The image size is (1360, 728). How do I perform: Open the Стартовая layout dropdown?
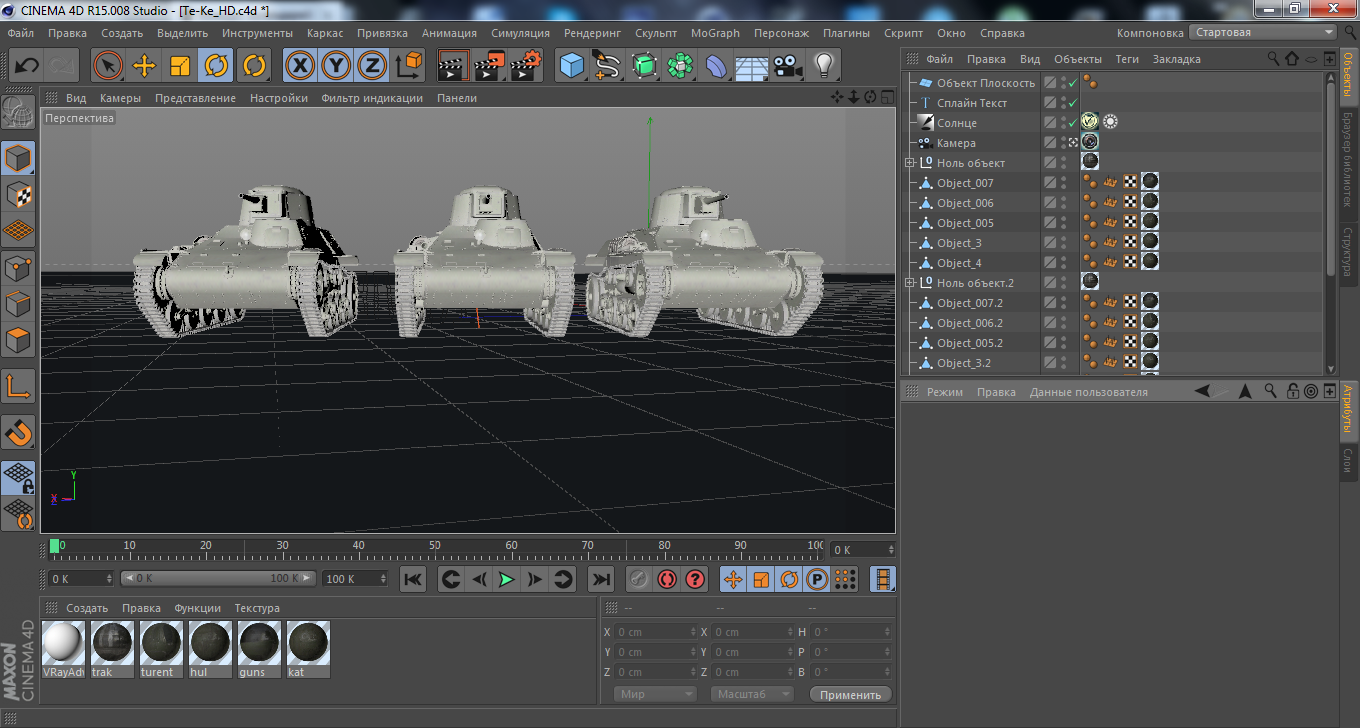(x=1264, y=33)
